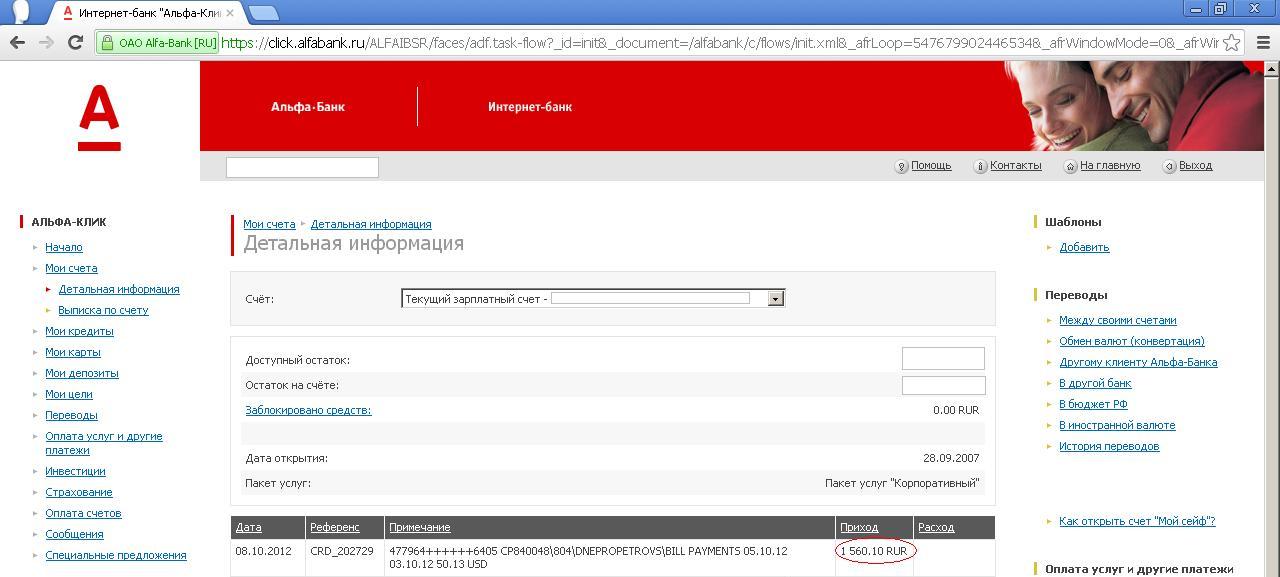Log out via Выход link

[x=1195, y=166]
